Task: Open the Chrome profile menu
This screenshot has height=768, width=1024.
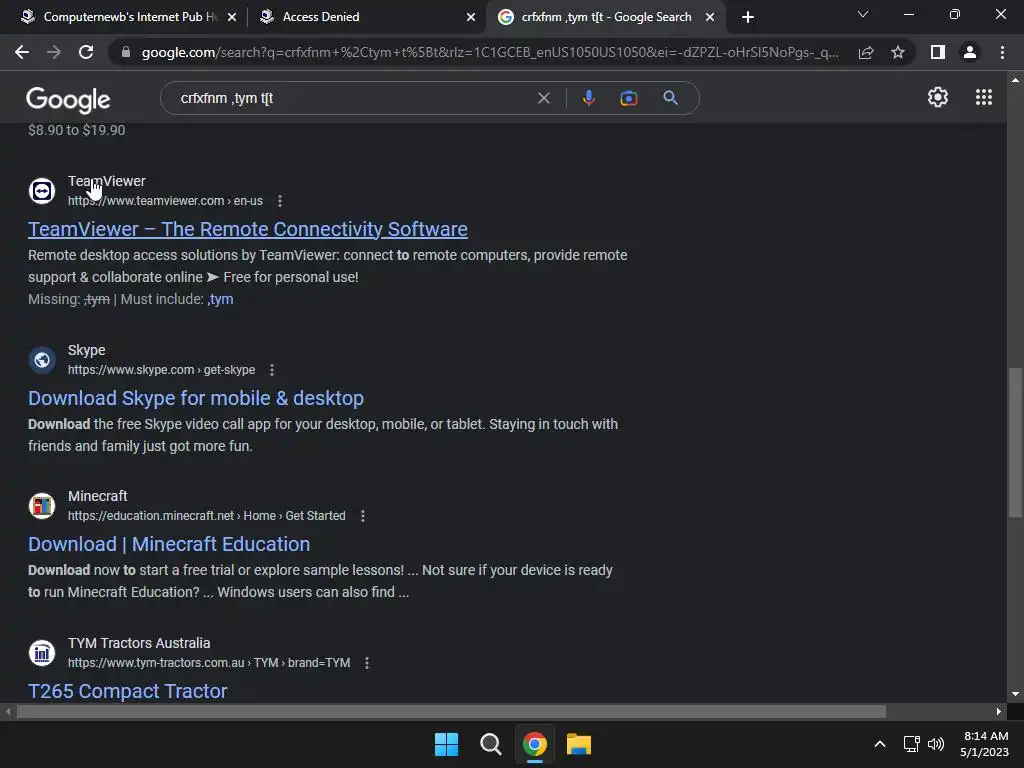Action: pyautogui.click(x=970, y=52)
